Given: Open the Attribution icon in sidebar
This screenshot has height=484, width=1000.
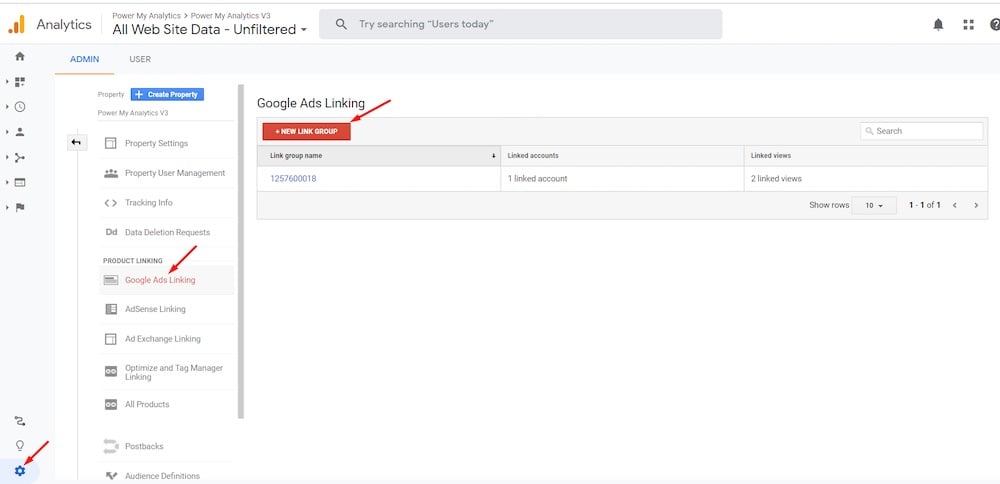Looking at the screenshot, I should pos(20,421).
